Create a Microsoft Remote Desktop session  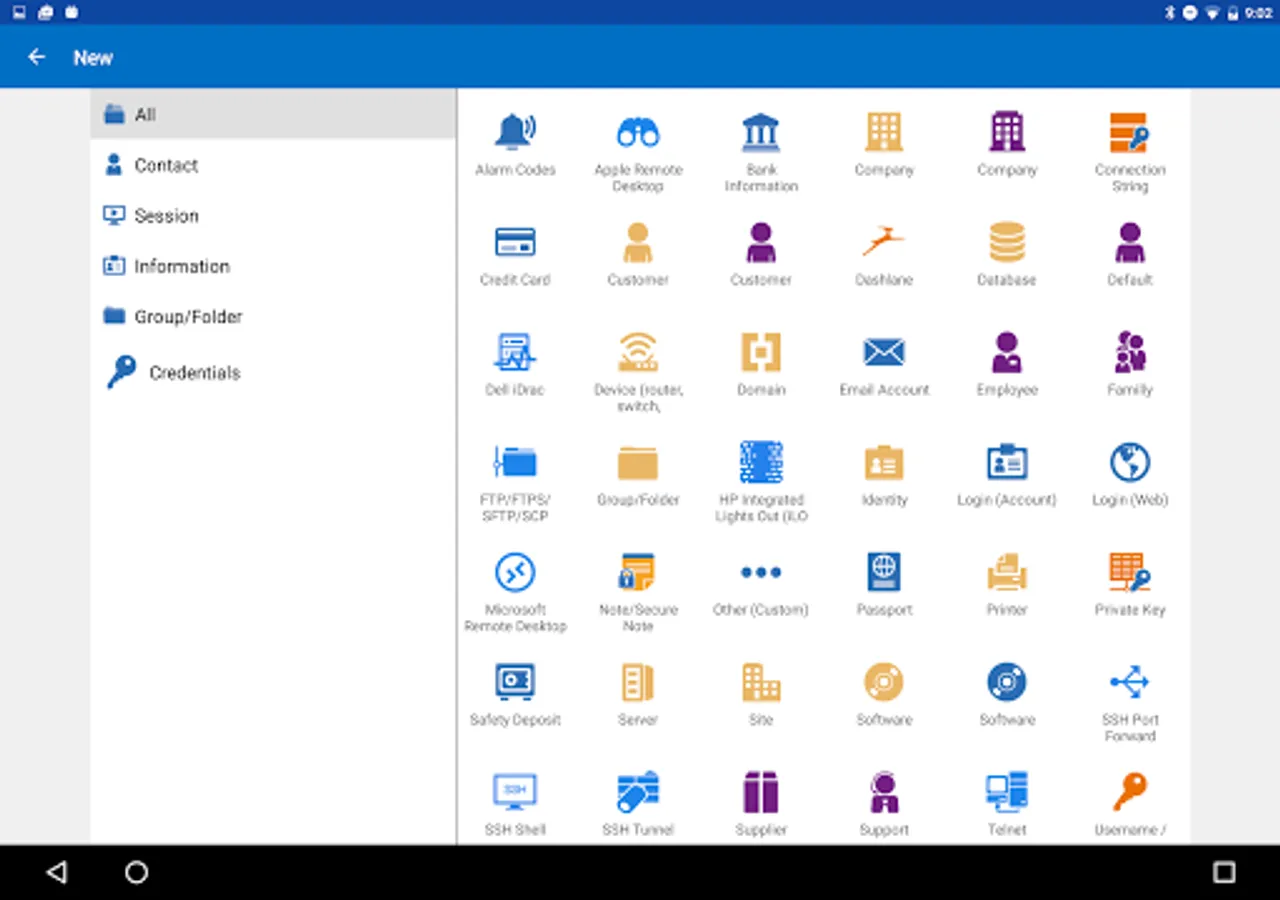pyautogui.click(x=515, y=572)
